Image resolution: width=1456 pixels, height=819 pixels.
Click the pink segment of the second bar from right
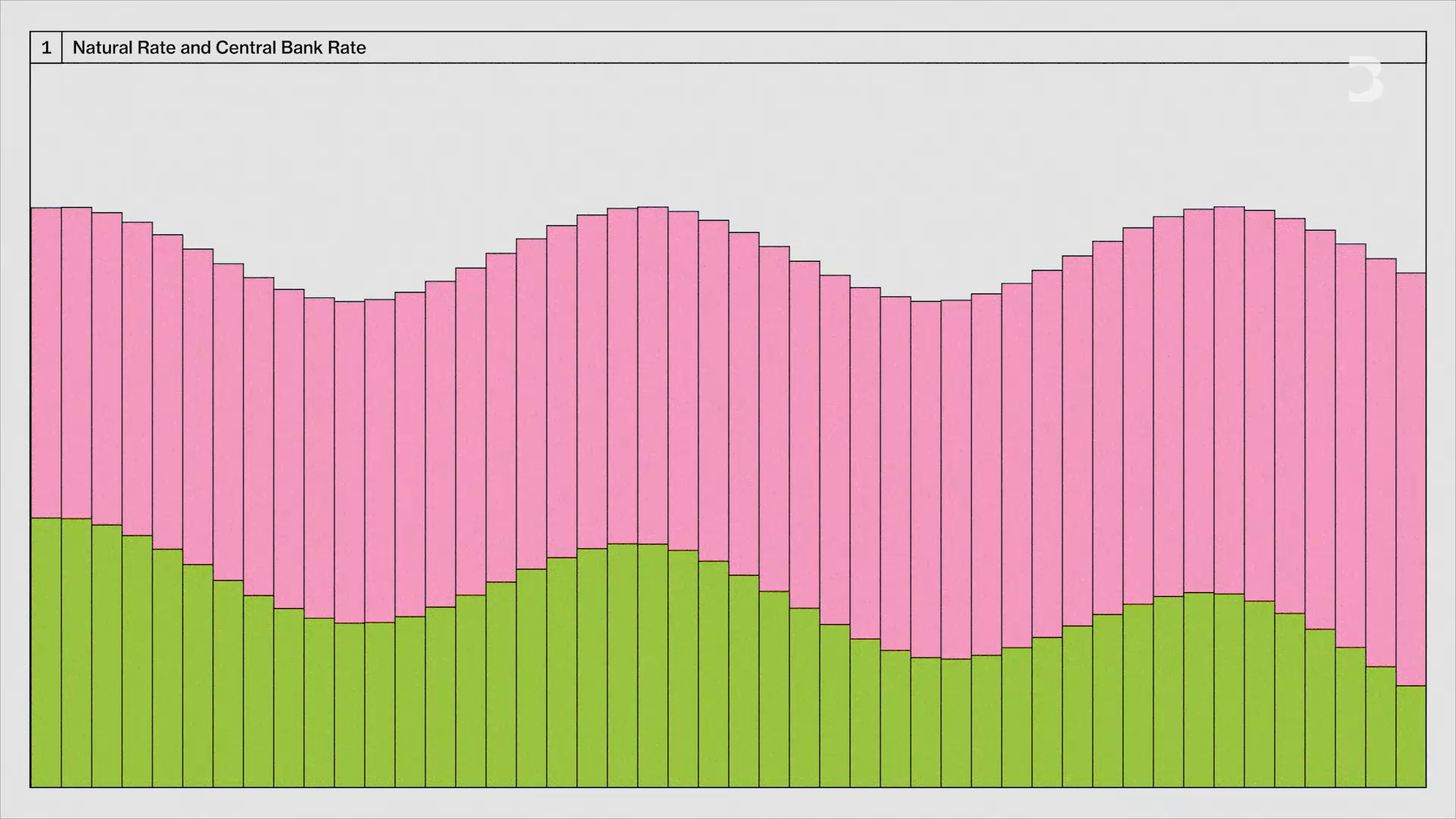1380,463
